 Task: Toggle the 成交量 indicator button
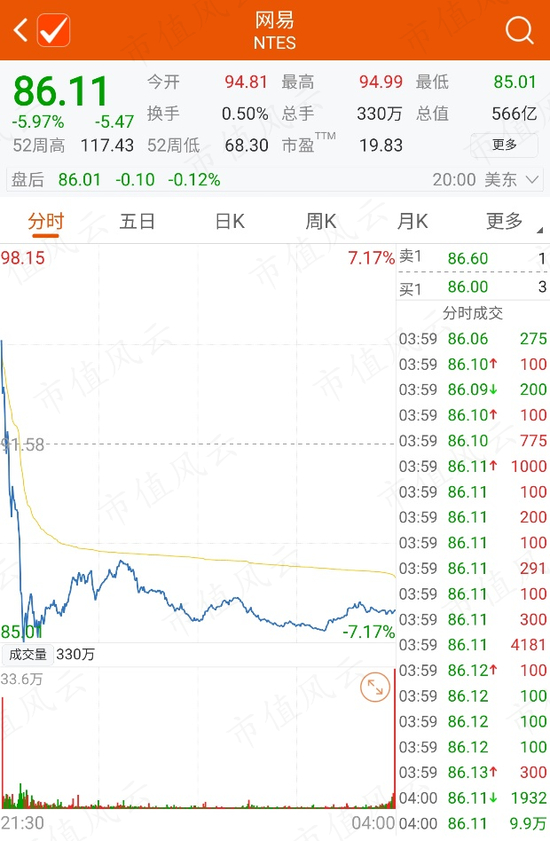28,654
